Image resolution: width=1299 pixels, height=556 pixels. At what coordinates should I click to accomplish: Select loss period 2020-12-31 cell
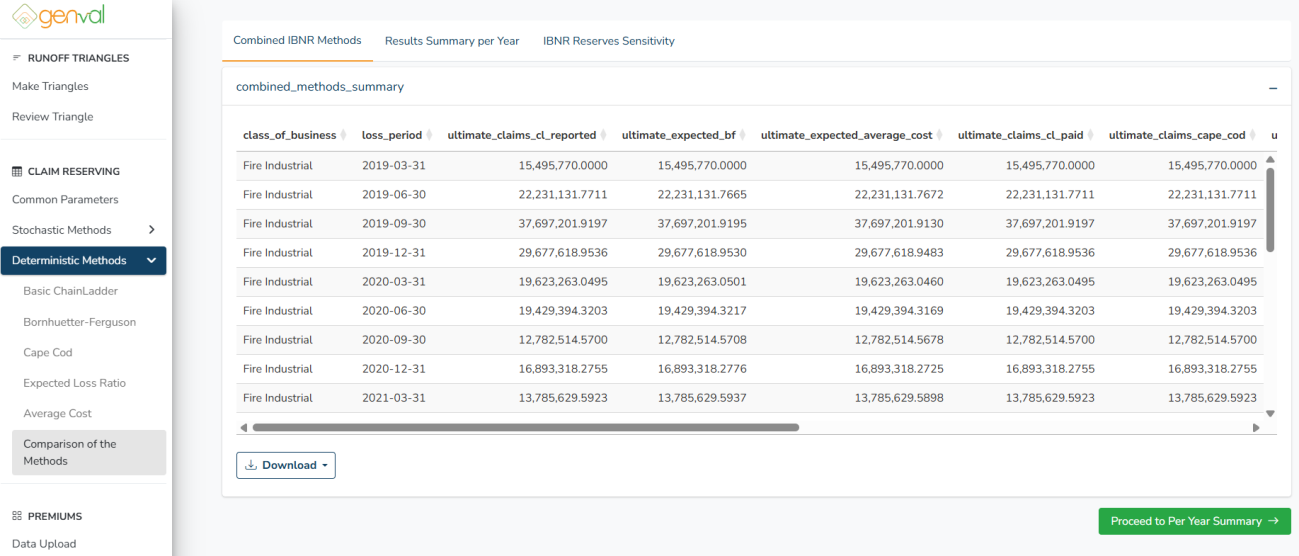tap(394, 369)
